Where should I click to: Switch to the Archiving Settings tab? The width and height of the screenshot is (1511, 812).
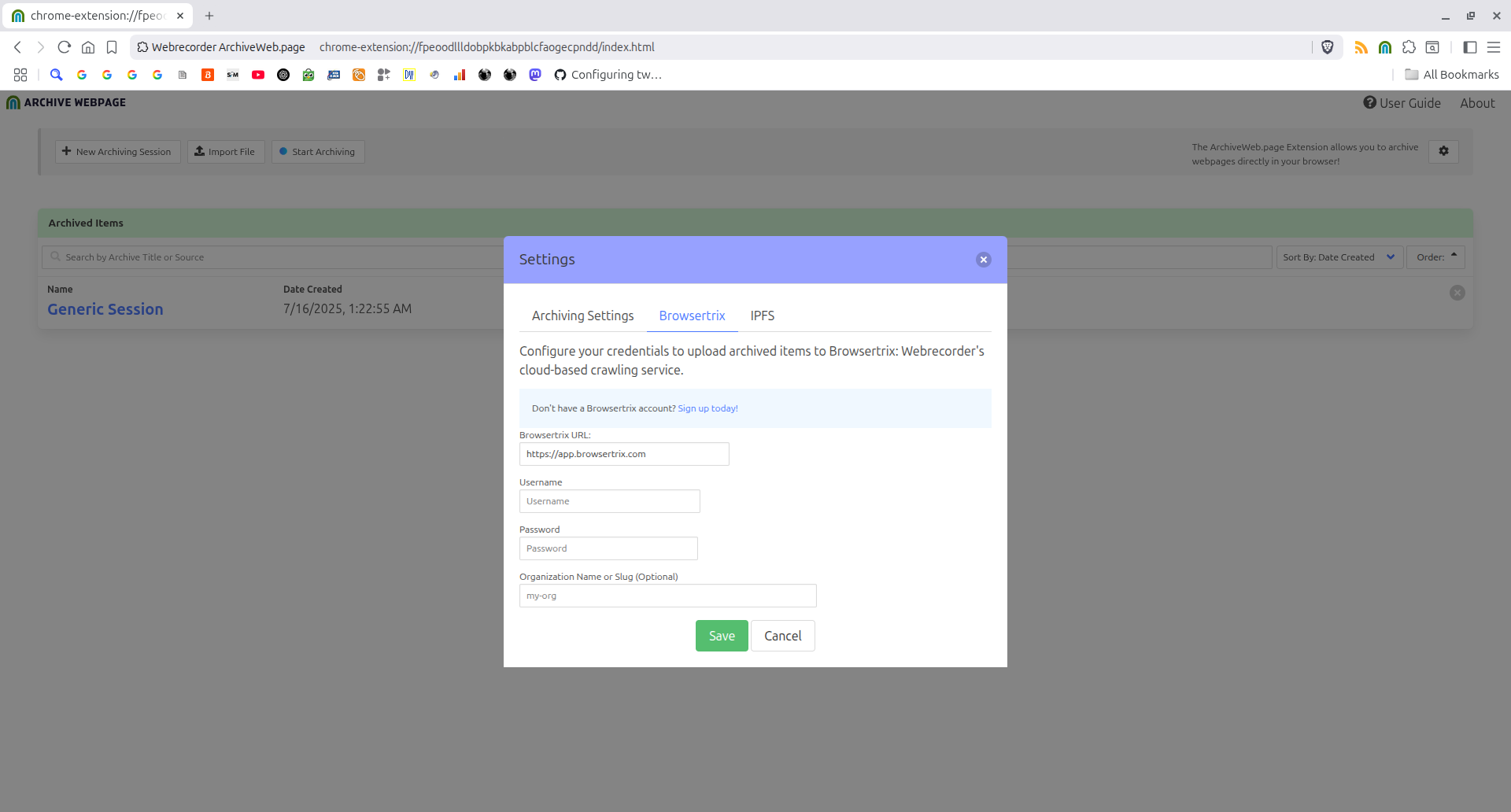click(583, 316)
